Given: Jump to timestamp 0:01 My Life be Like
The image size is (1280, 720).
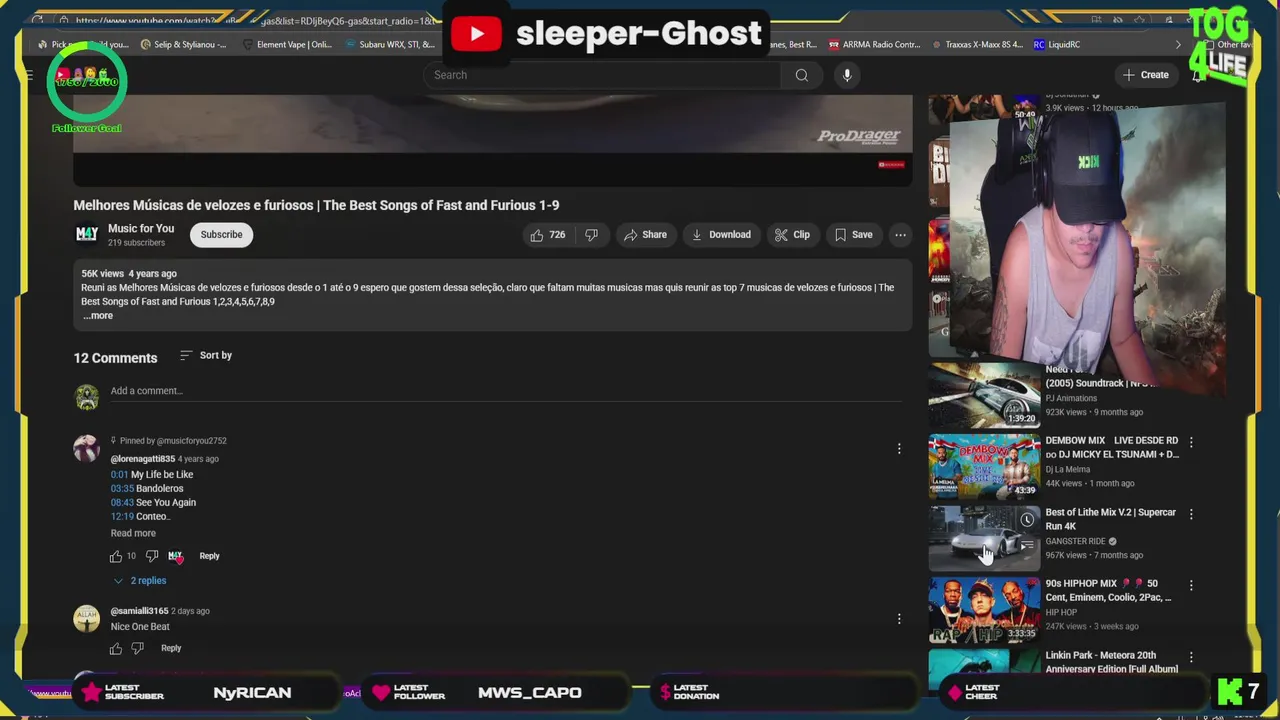Looking at the screenshot, I should click(119, 475).
